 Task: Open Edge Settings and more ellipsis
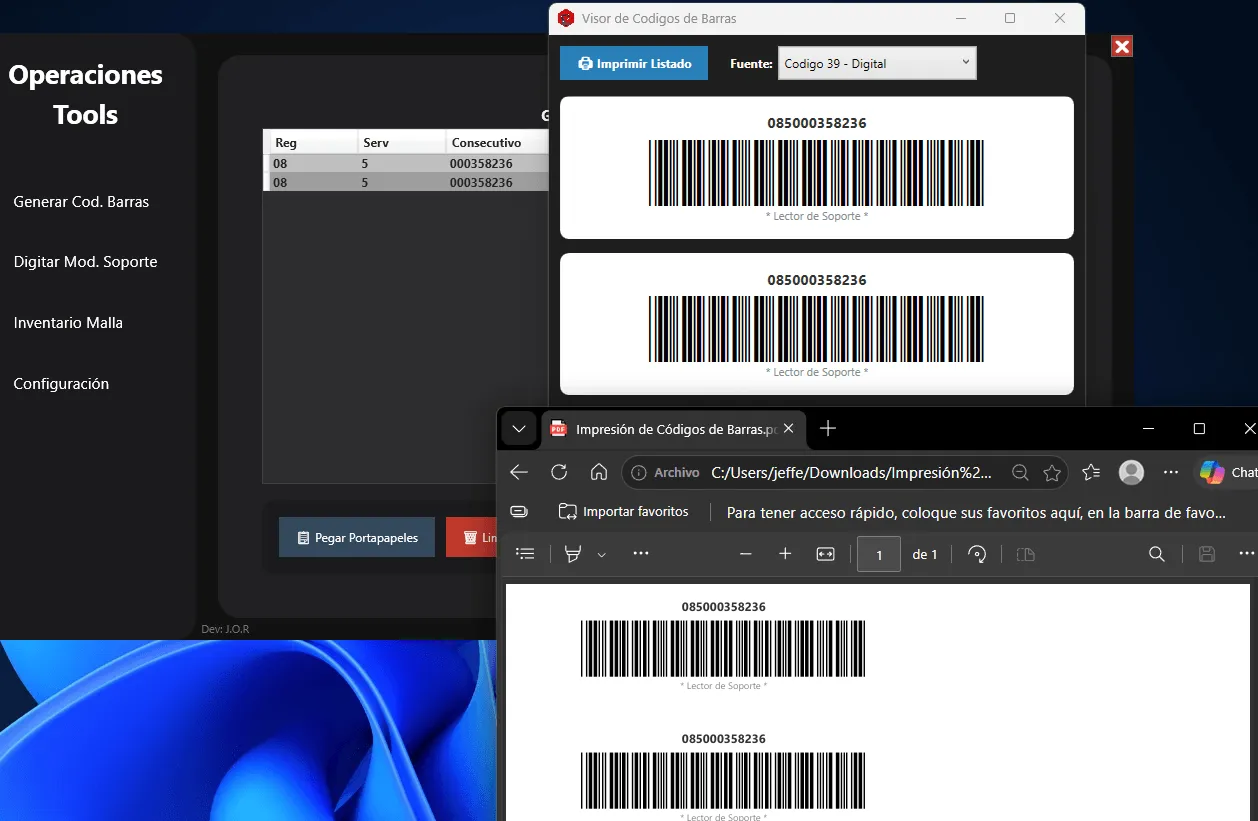click(1171, 472)
